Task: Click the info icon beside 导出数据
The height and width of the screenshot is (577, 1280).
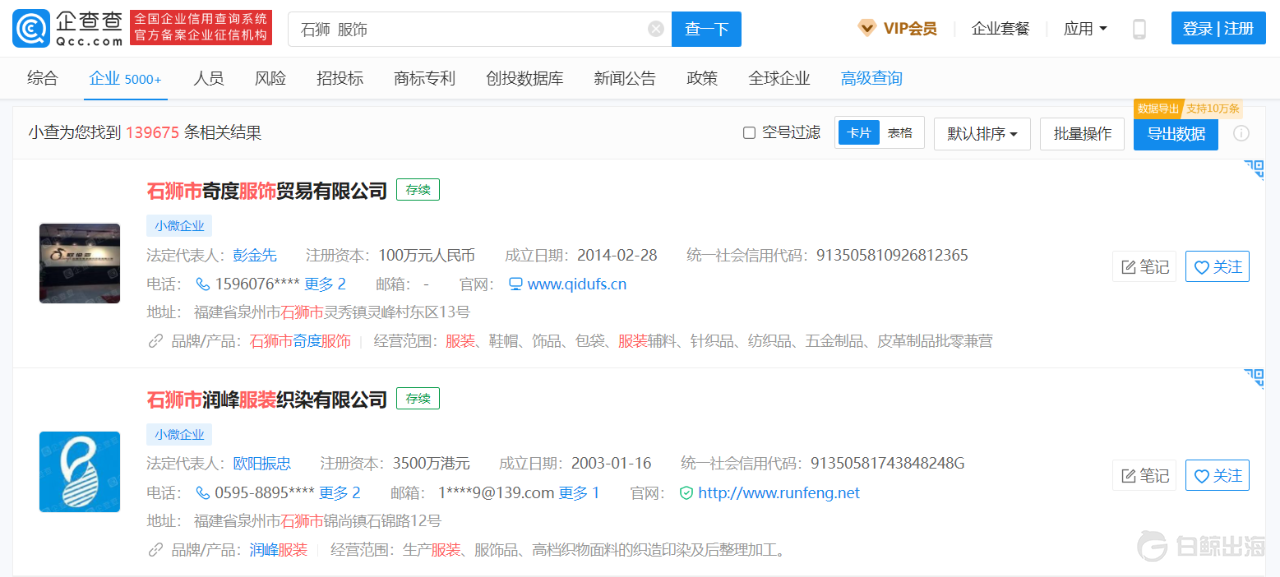Action: point(1241,134)
